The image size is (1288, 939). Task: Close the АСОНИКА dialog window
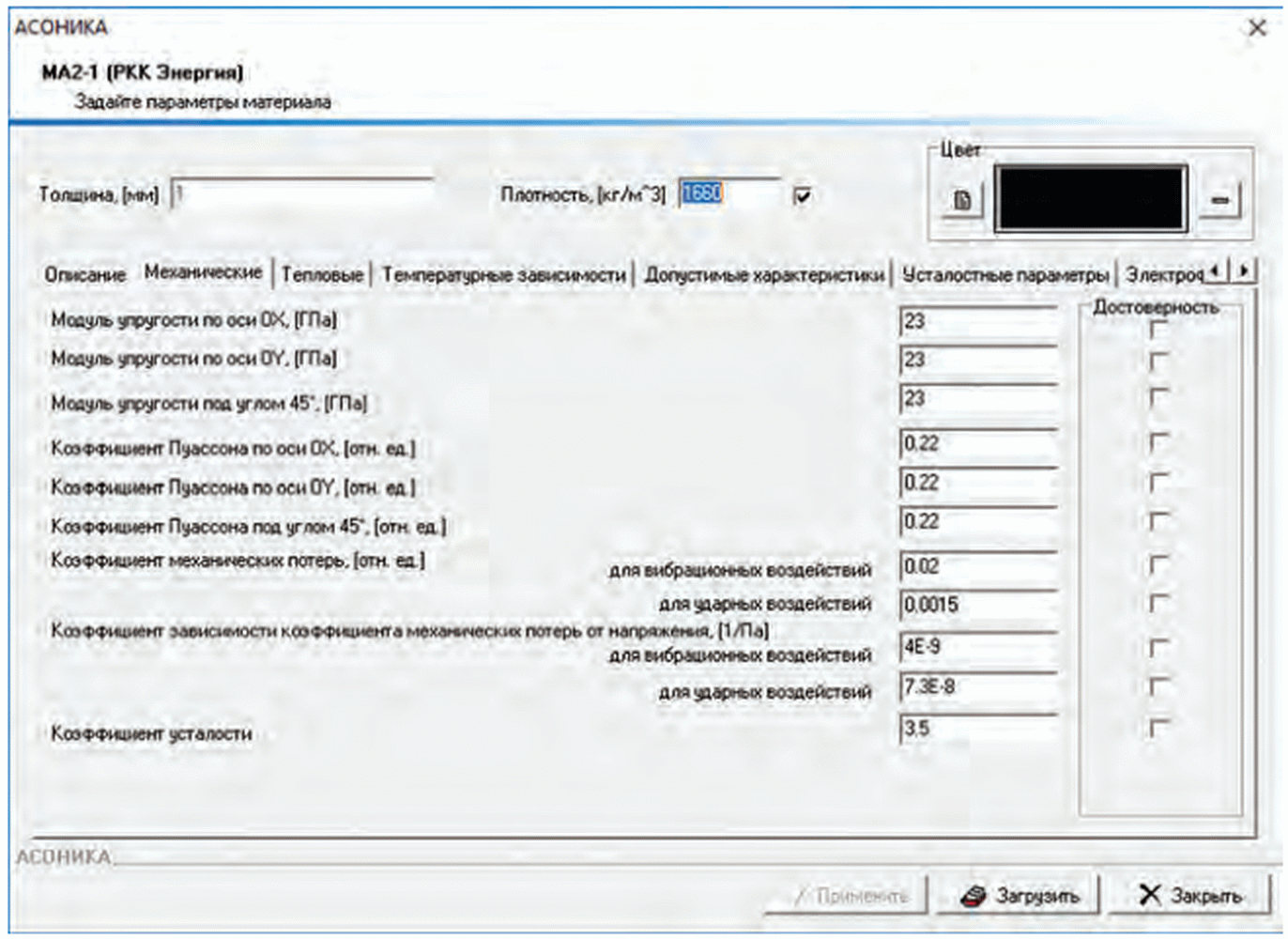[x=1257, y=28]
